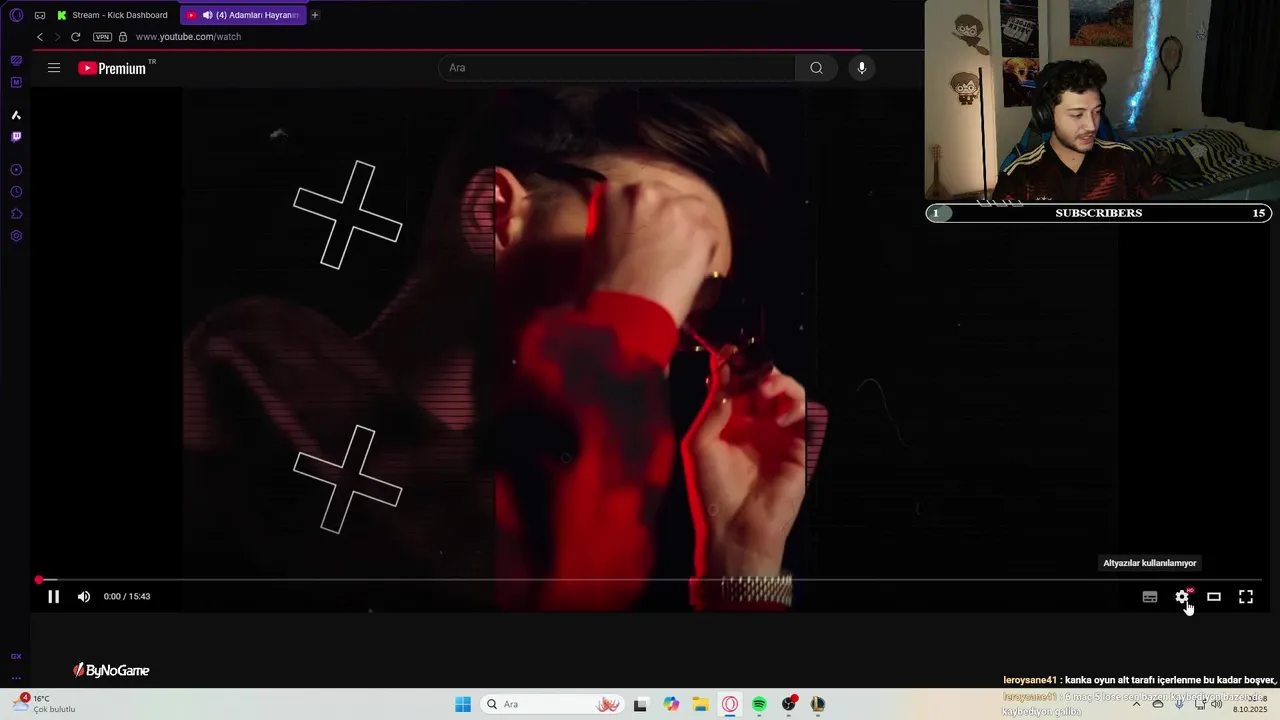Select the Adamları Hayran YouTube tab
This screenshot has width=1280, height=720.
tap(243, 15)
